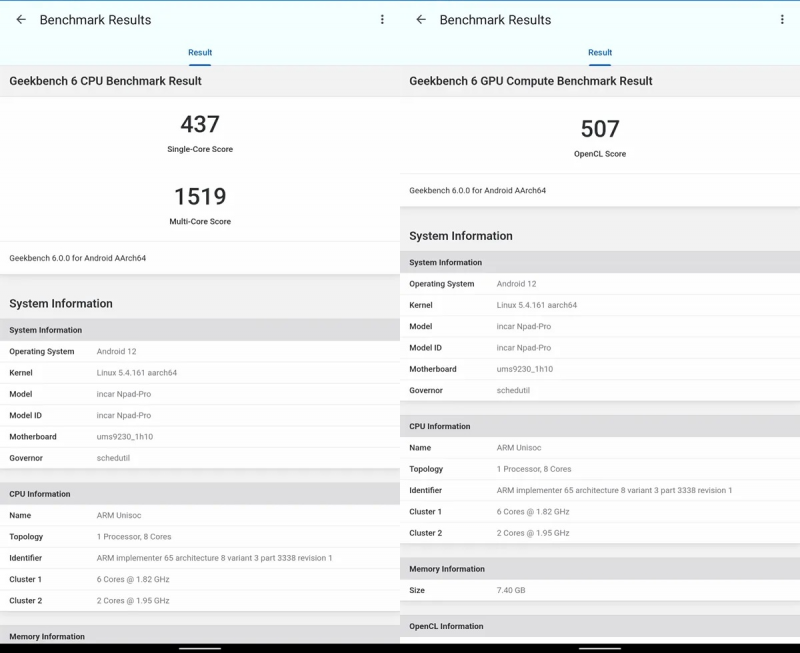Open overflow menu on GPU results screen

tap(782, 19)
